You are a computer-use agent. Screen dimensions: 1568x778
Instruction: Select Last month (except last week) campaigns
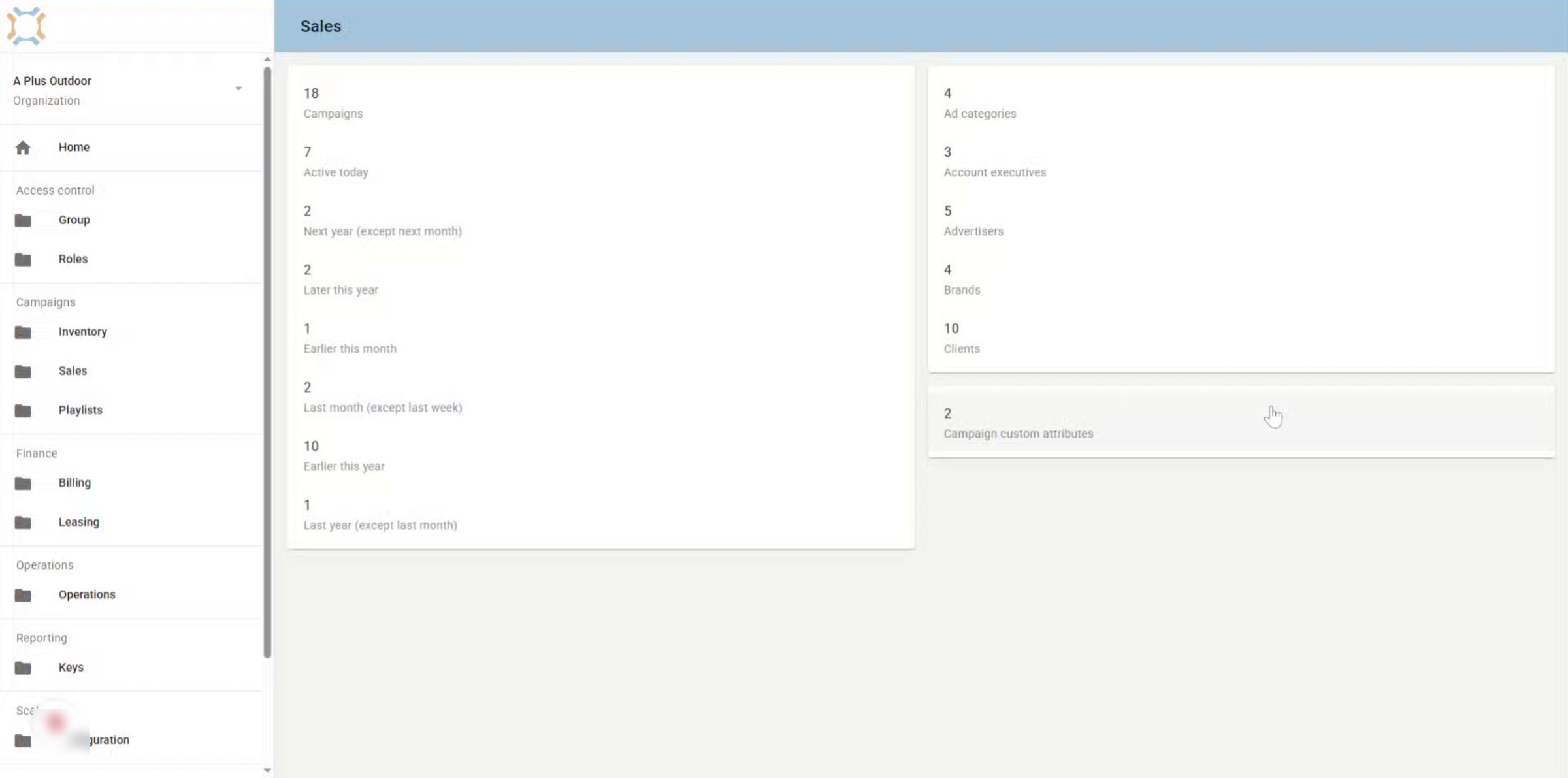600,397
